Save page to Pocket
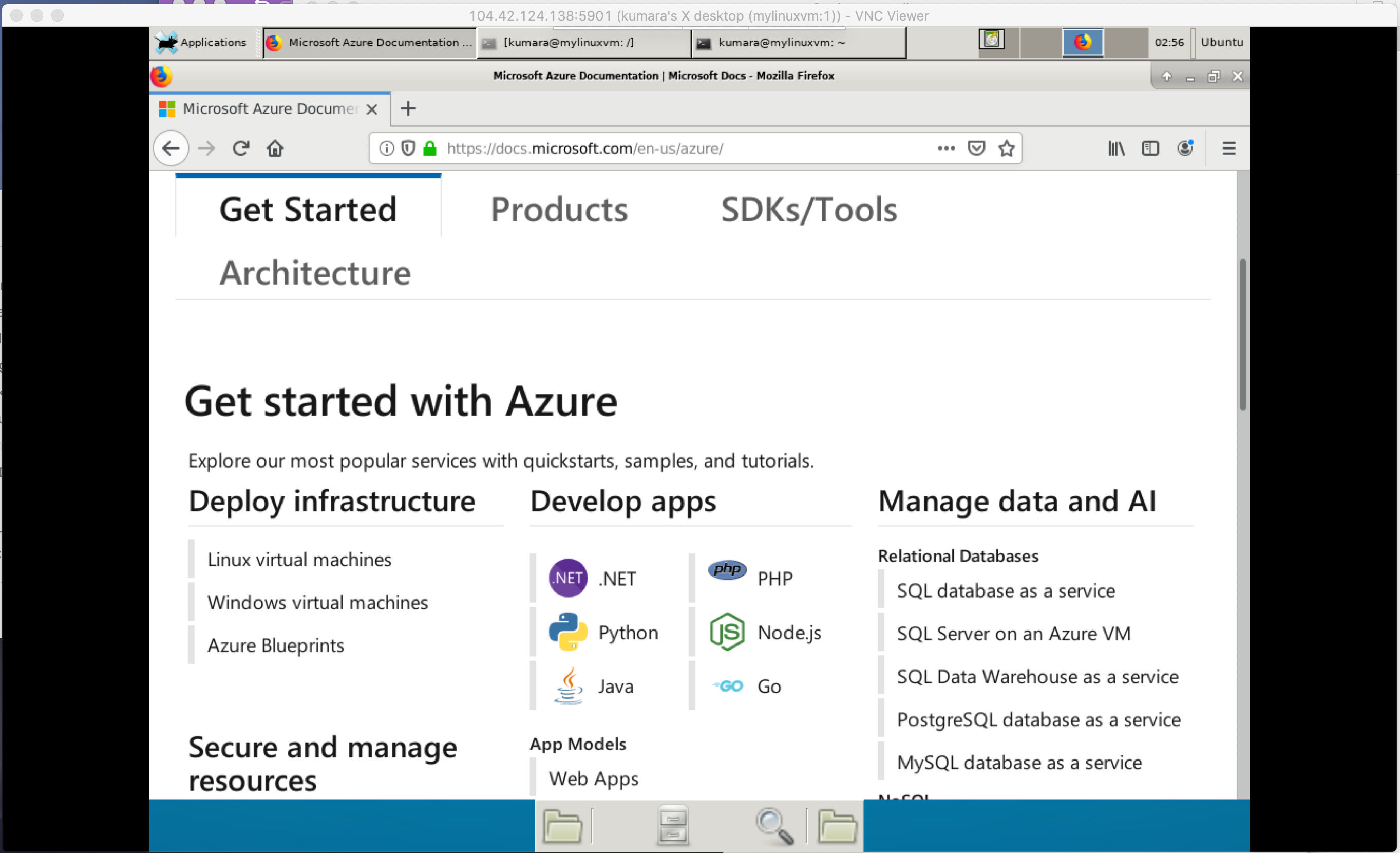This screenshot has width=1400, height=853. pyautogui.click(x=976, y=149)
